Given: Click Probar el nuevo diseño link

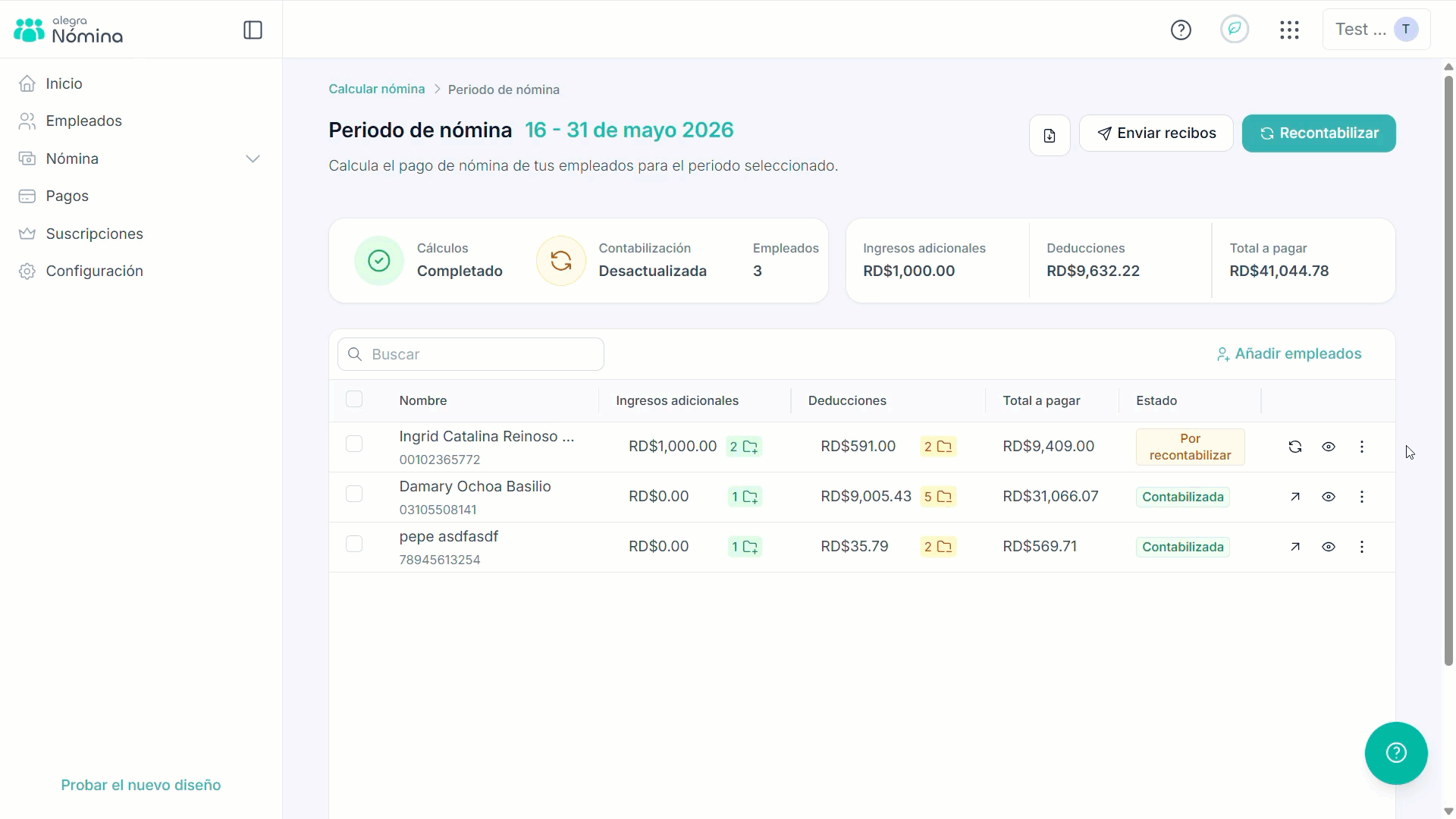Looking at the screenshot, I should click(x=141, y=785).
